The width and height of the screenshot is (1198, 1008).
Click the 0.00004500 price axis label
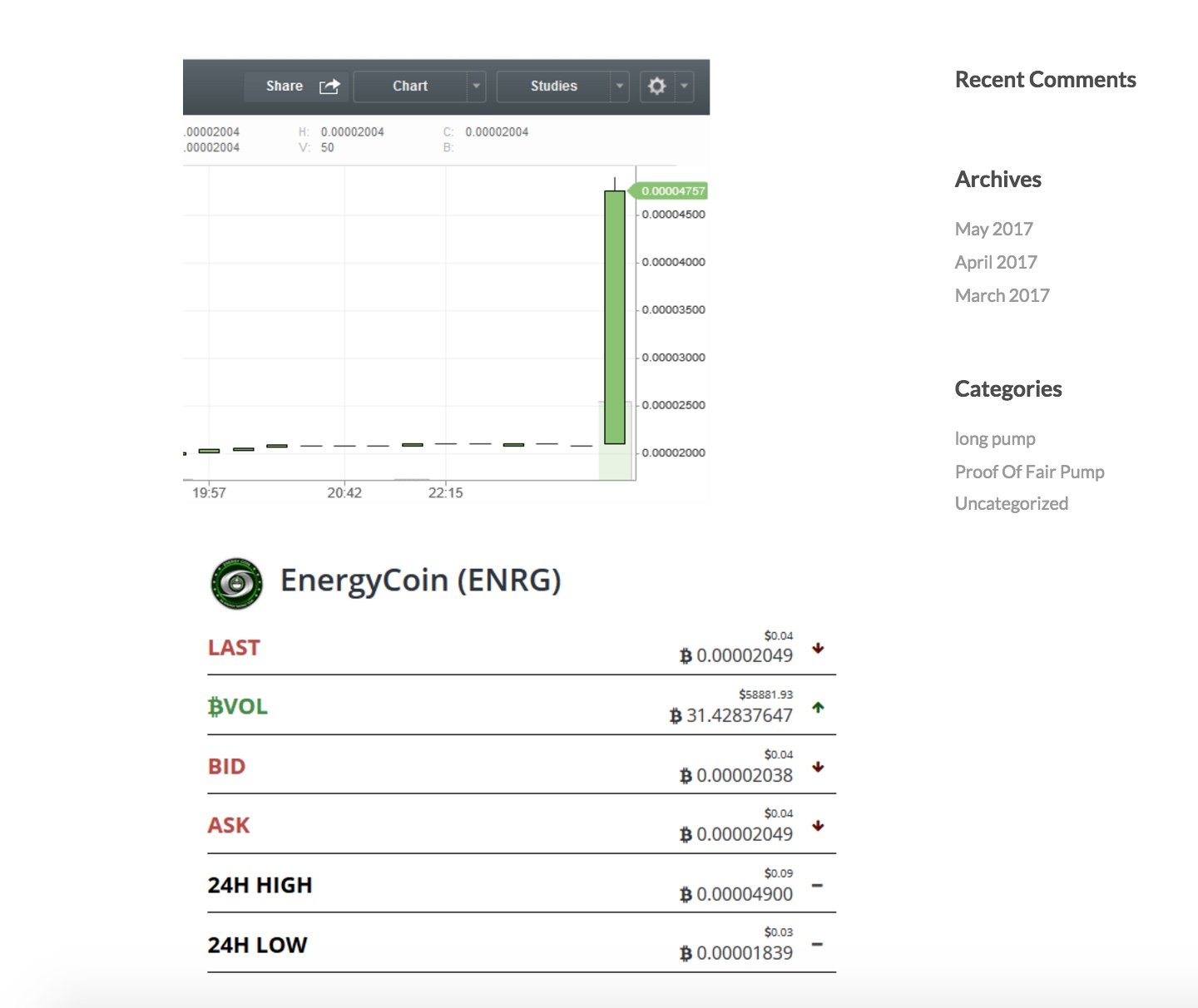(x=673, y=215)
